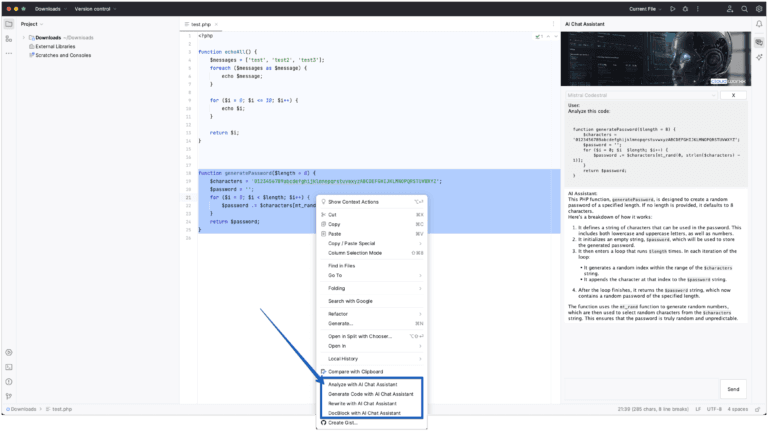Screen dimensions: 768x431
Task: Click the inspections widget checkmark indicator
Action: [539, 37]
